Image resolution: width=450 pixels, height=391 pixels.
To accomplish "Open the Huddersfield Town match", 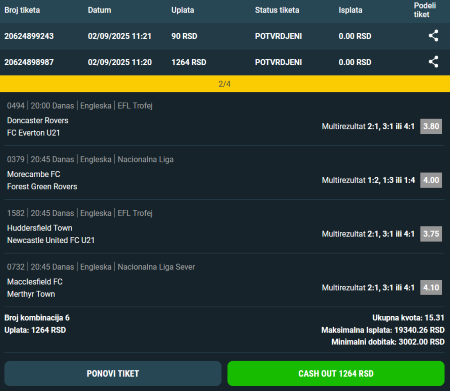I will [x=40, y=228].
